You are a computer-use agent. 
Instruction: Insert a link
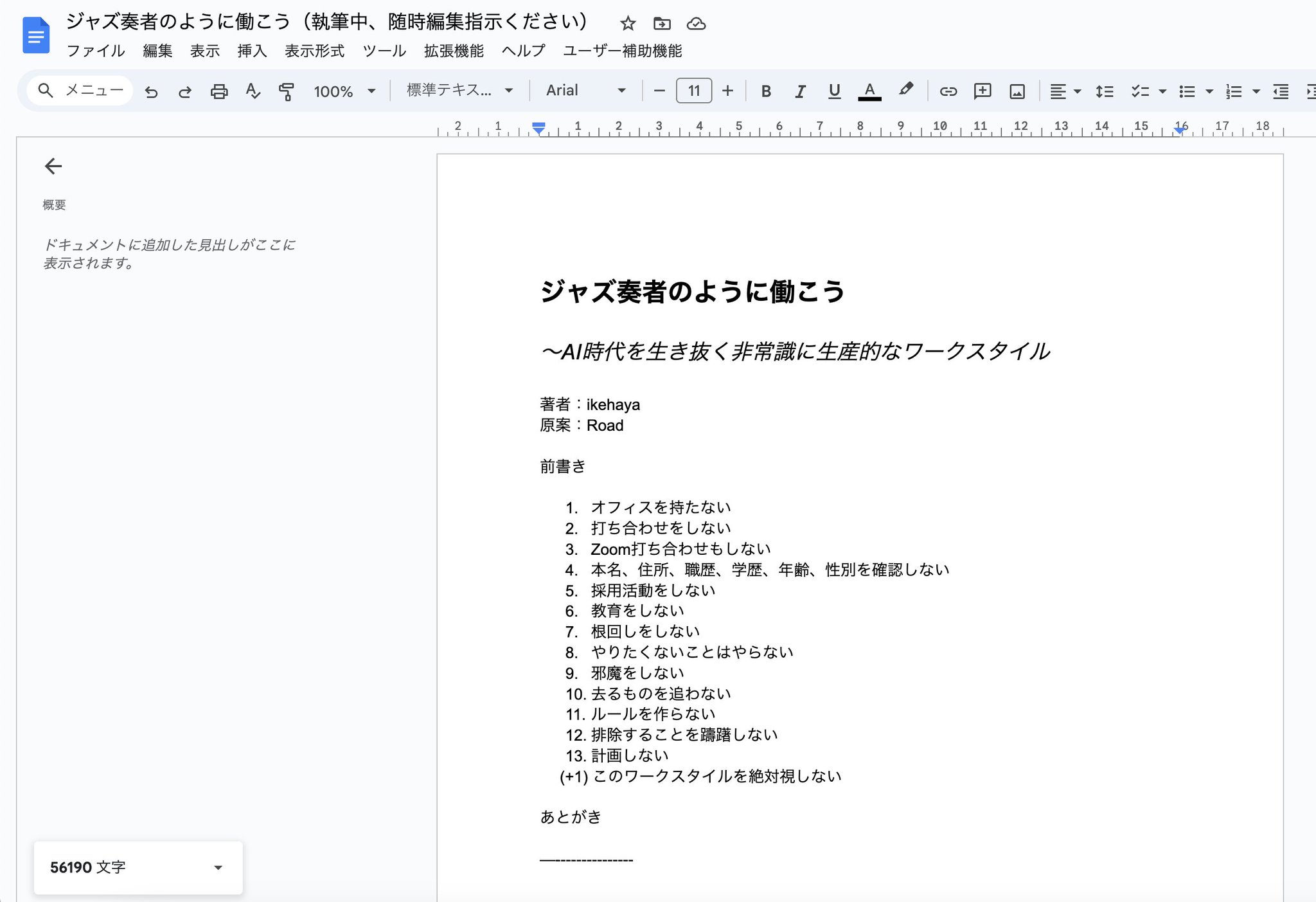click(x=948, y=91)
